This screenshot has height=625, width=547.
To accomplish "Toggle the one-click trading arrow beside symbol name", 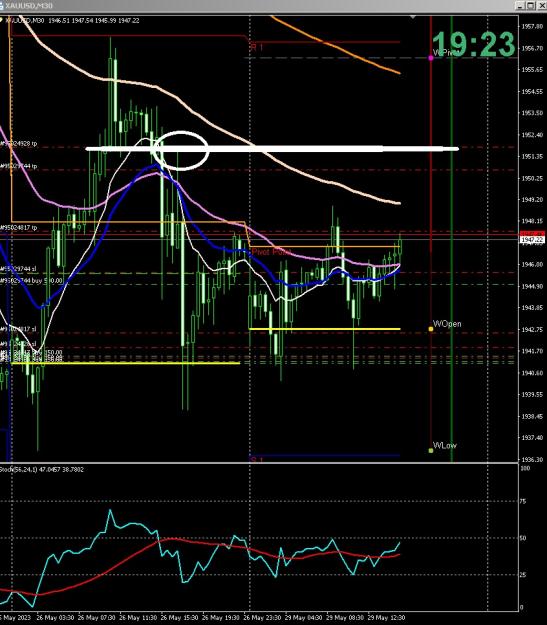I will click(1, 20).
